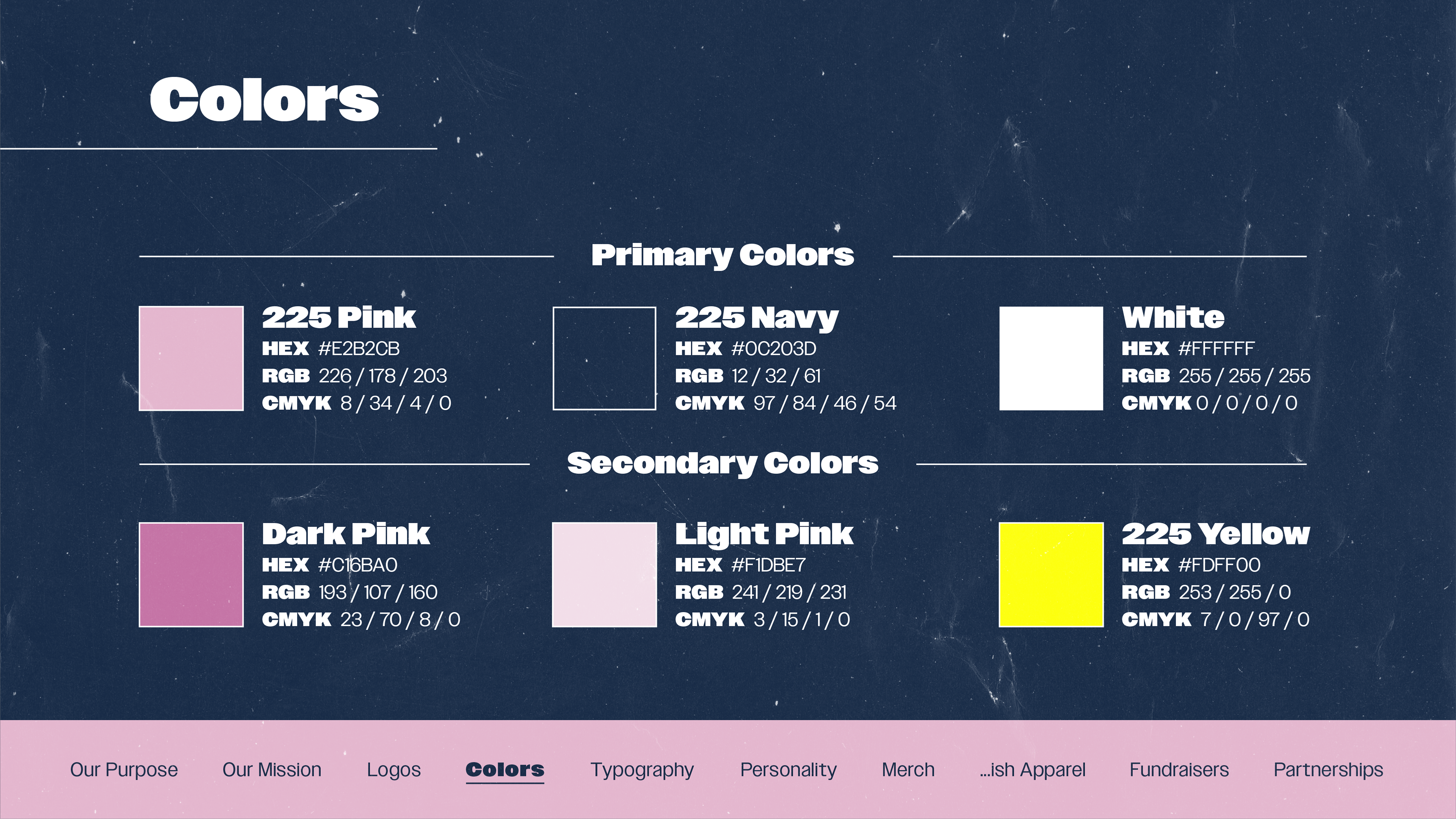This screenshot has width=1456, height=819.
Task: Open the Typography section
Action: tap(642, 769)
